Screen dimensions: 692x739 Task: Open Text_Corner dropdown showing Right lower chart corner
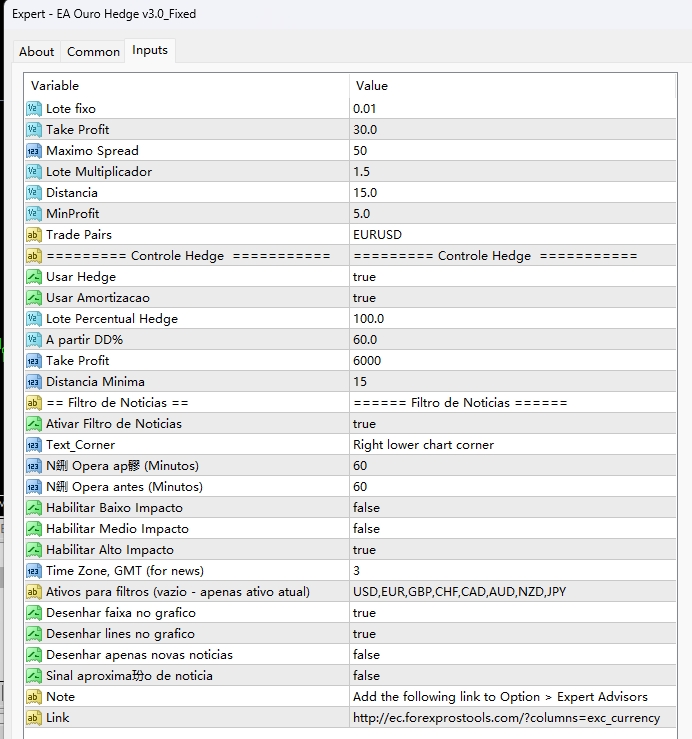pos(423,444)
